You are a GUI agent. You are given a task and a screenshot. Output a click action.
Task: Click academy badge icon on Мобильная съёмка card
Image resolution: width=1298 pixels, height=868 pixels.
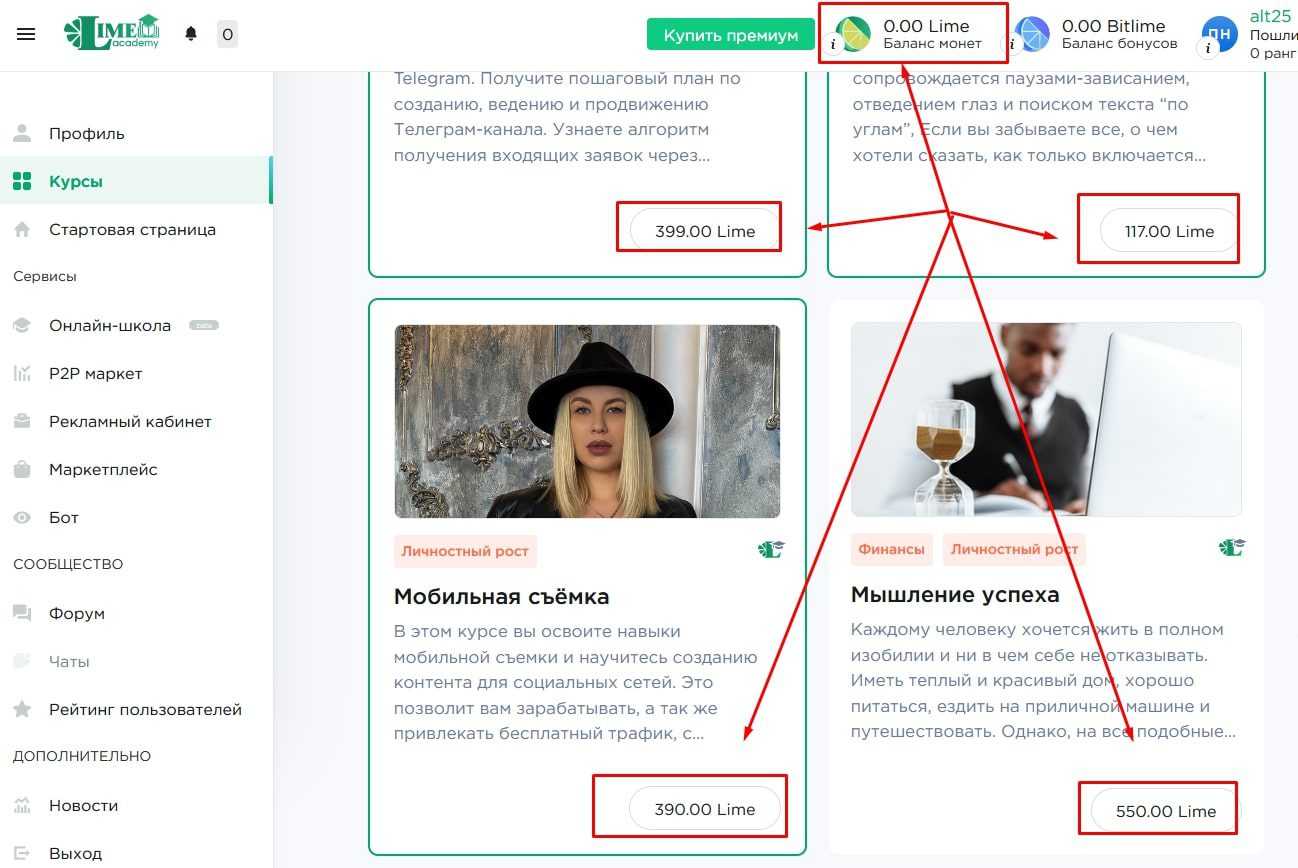pos(770,549)
